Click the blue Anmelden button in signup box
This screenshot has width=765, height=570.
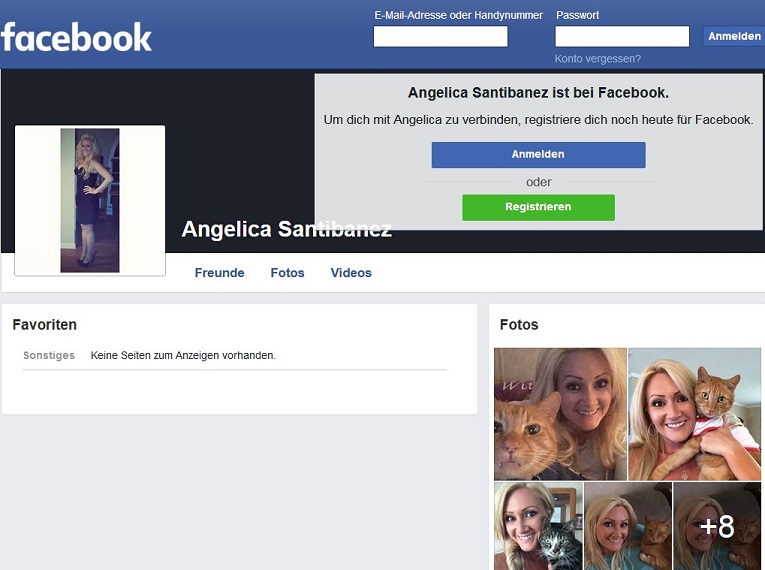click(x=538, y=155)
